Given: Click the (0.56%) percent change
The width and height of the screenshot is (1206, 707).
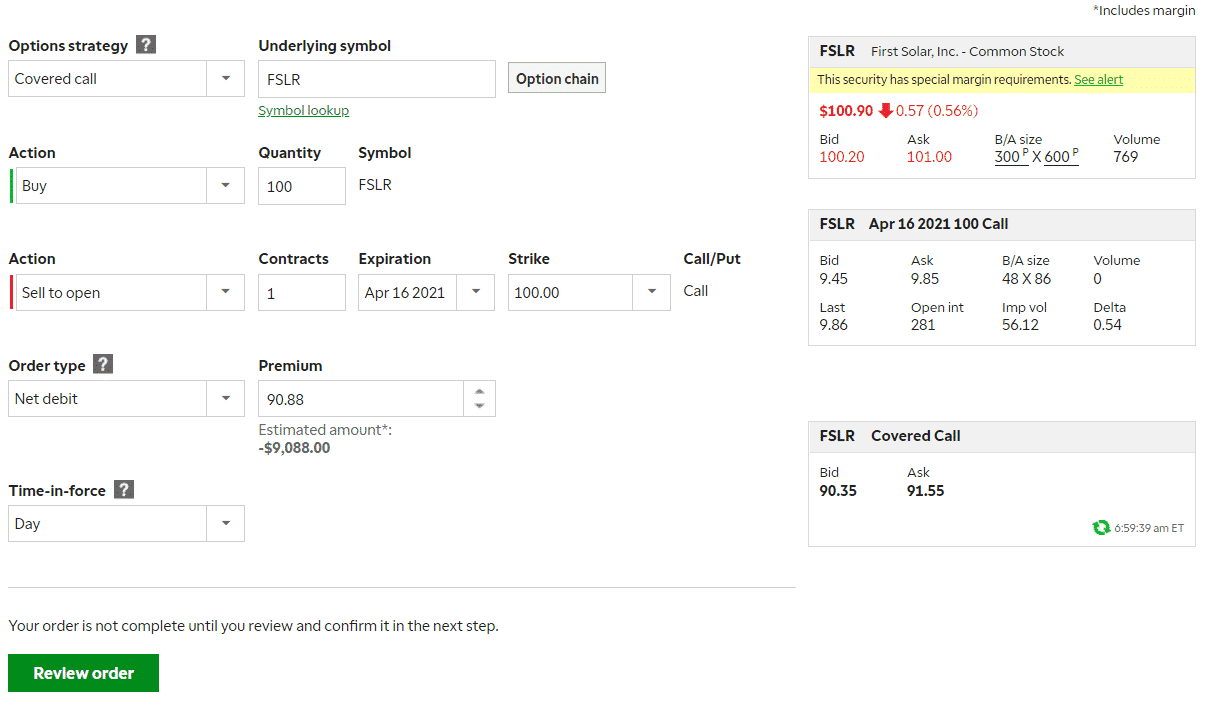Looking at the screenshot, I should (953, 110).
